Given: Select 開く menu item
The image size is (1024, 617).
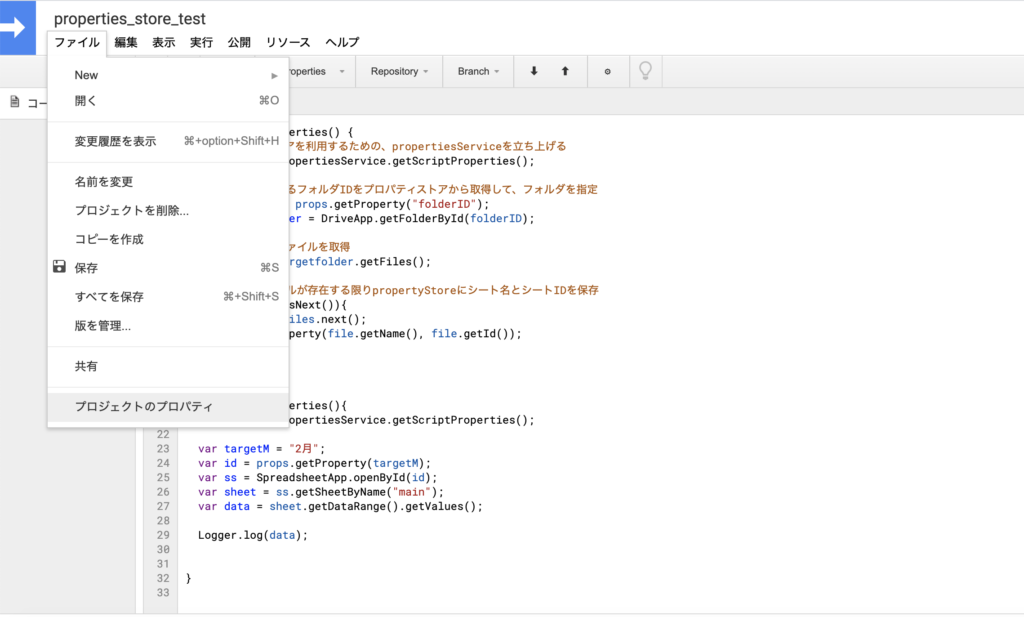Looking at the screenshot, I should (168, 101).
